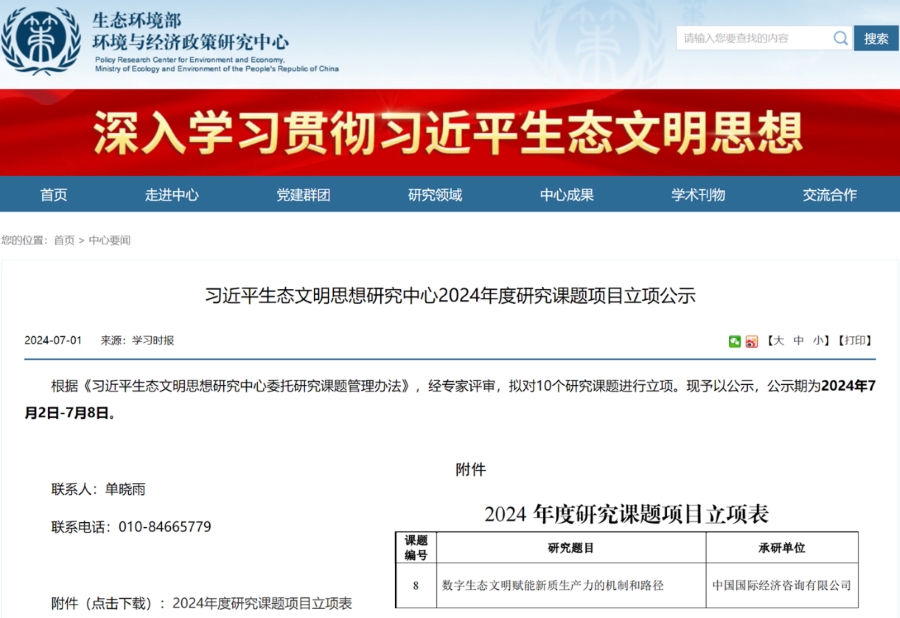Screen dimensions: 900x618
Task: Click the 承研单位 table header
Action: click(782, 548)
